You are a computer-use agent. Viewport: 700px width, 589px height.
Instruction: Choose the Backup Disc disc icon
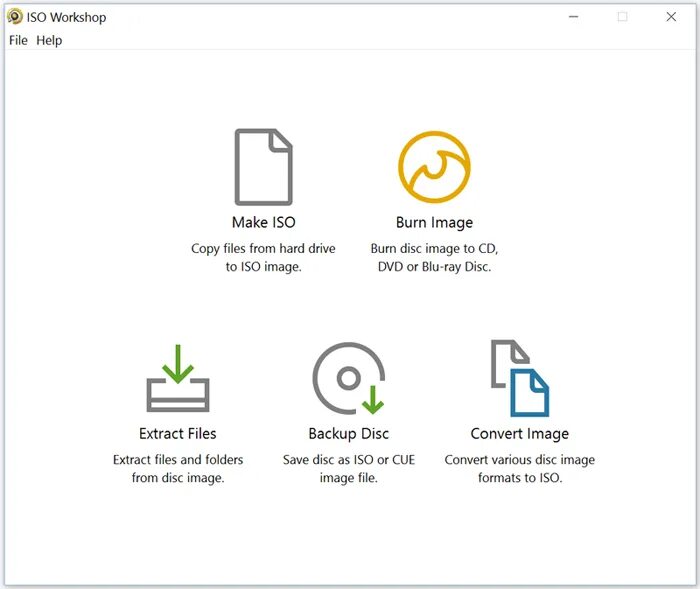point(349,378)
